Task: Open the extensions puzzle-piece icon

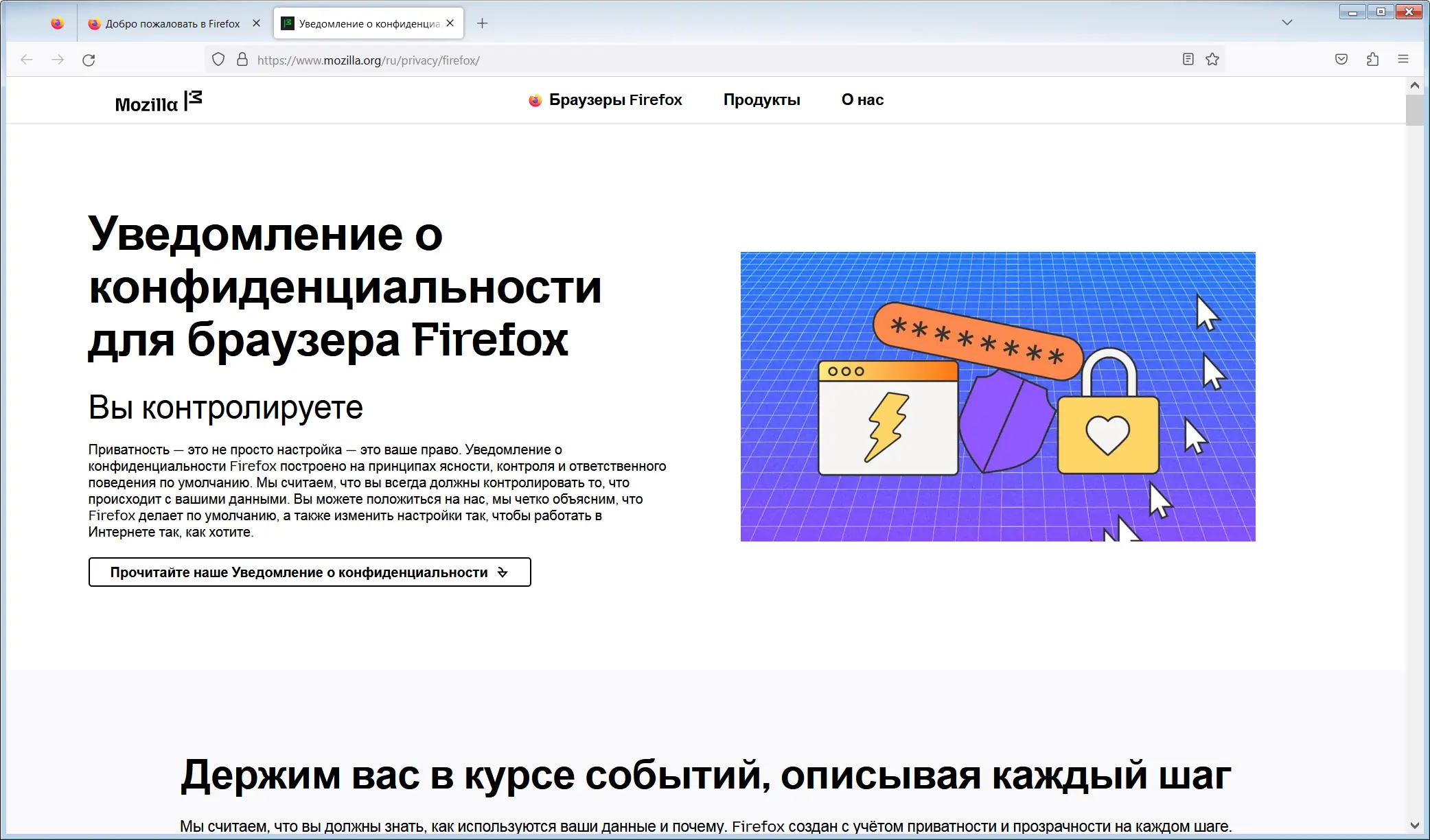Action: (1372, 59)
